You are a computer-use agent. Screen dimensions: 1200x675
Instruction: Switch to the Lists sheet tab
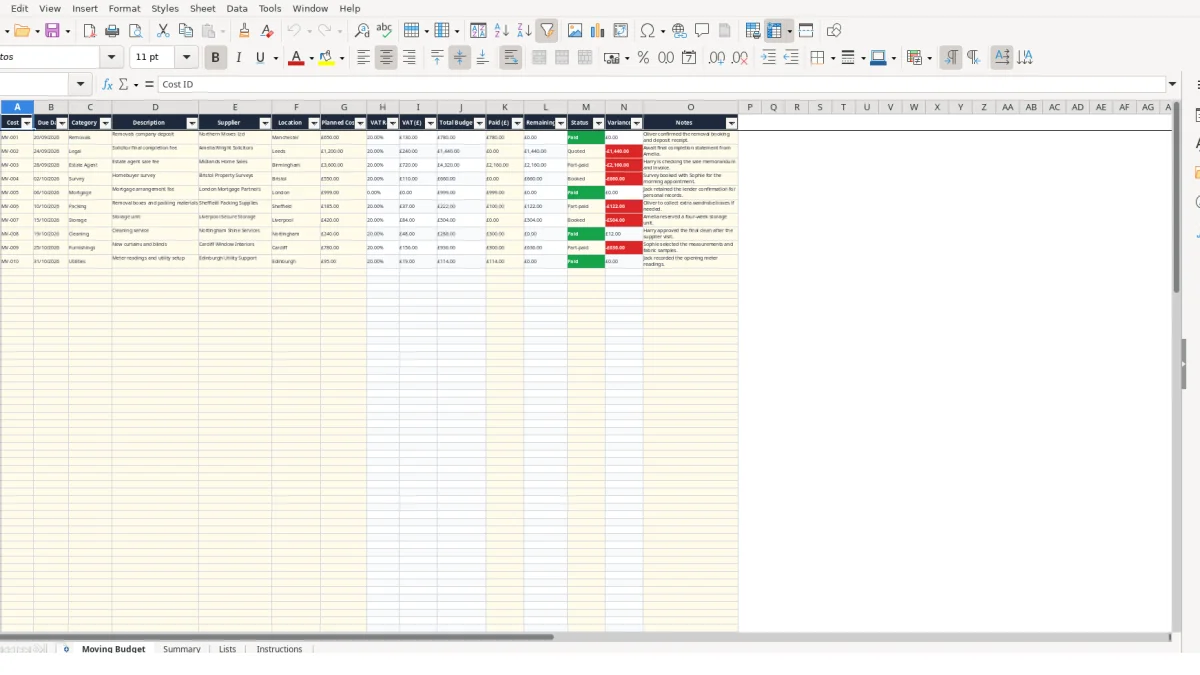click(x=227, y=649)
